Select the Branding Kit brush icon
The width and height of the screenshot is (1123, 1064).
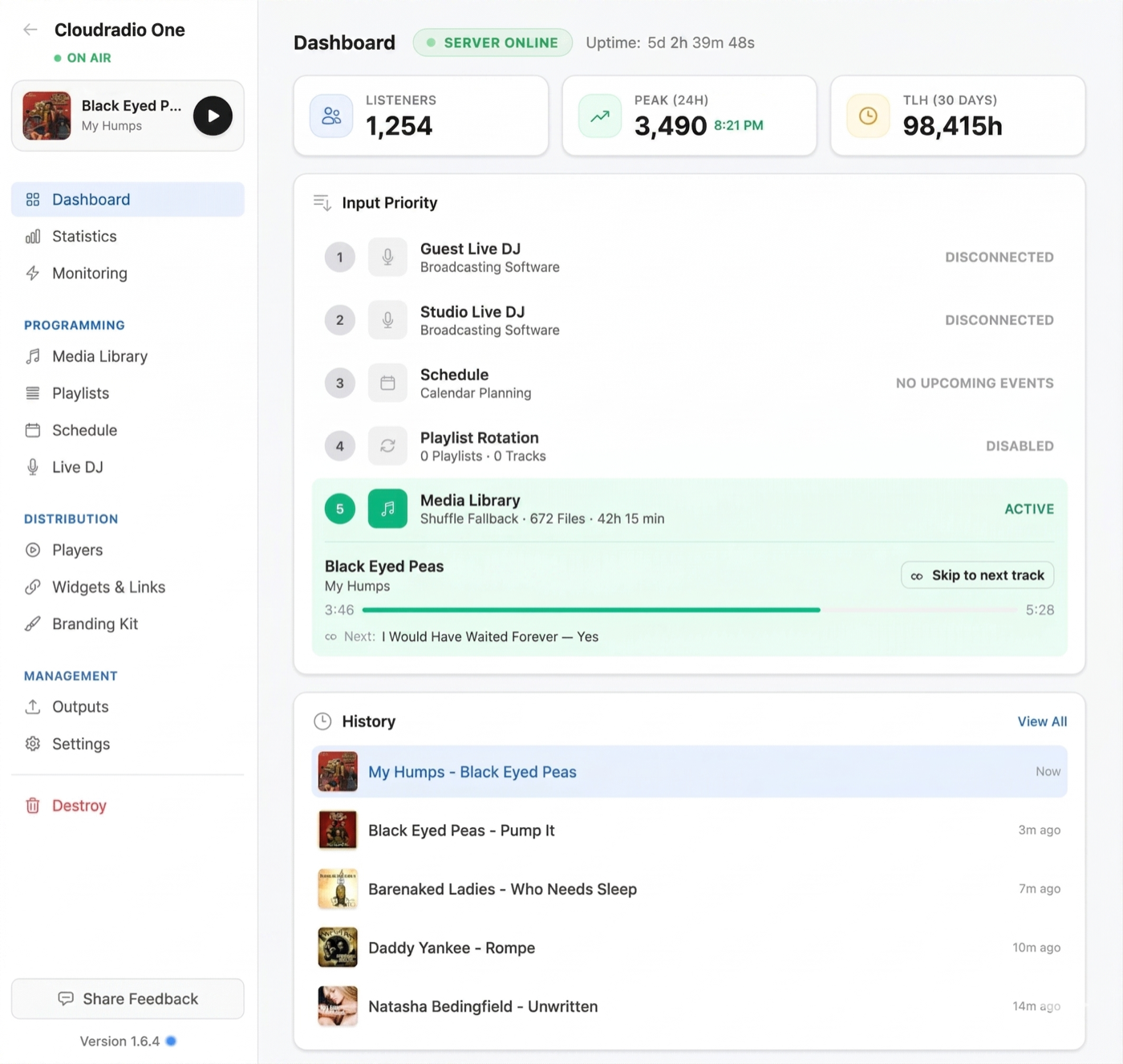pyautogui.click(x=33, y=623)
